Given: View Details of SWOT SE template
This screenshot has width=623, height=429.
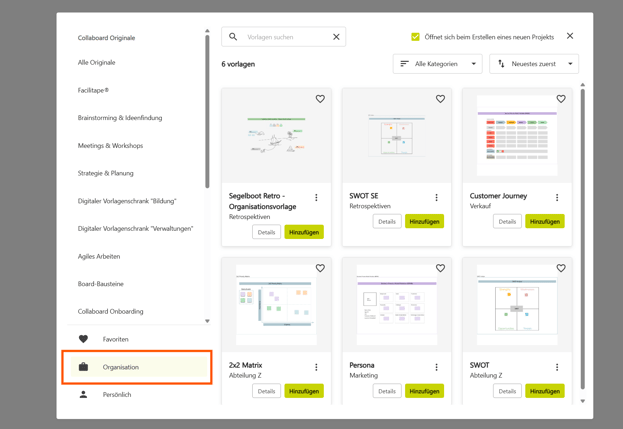Looking at the screenshot, I should pos(386,221).
